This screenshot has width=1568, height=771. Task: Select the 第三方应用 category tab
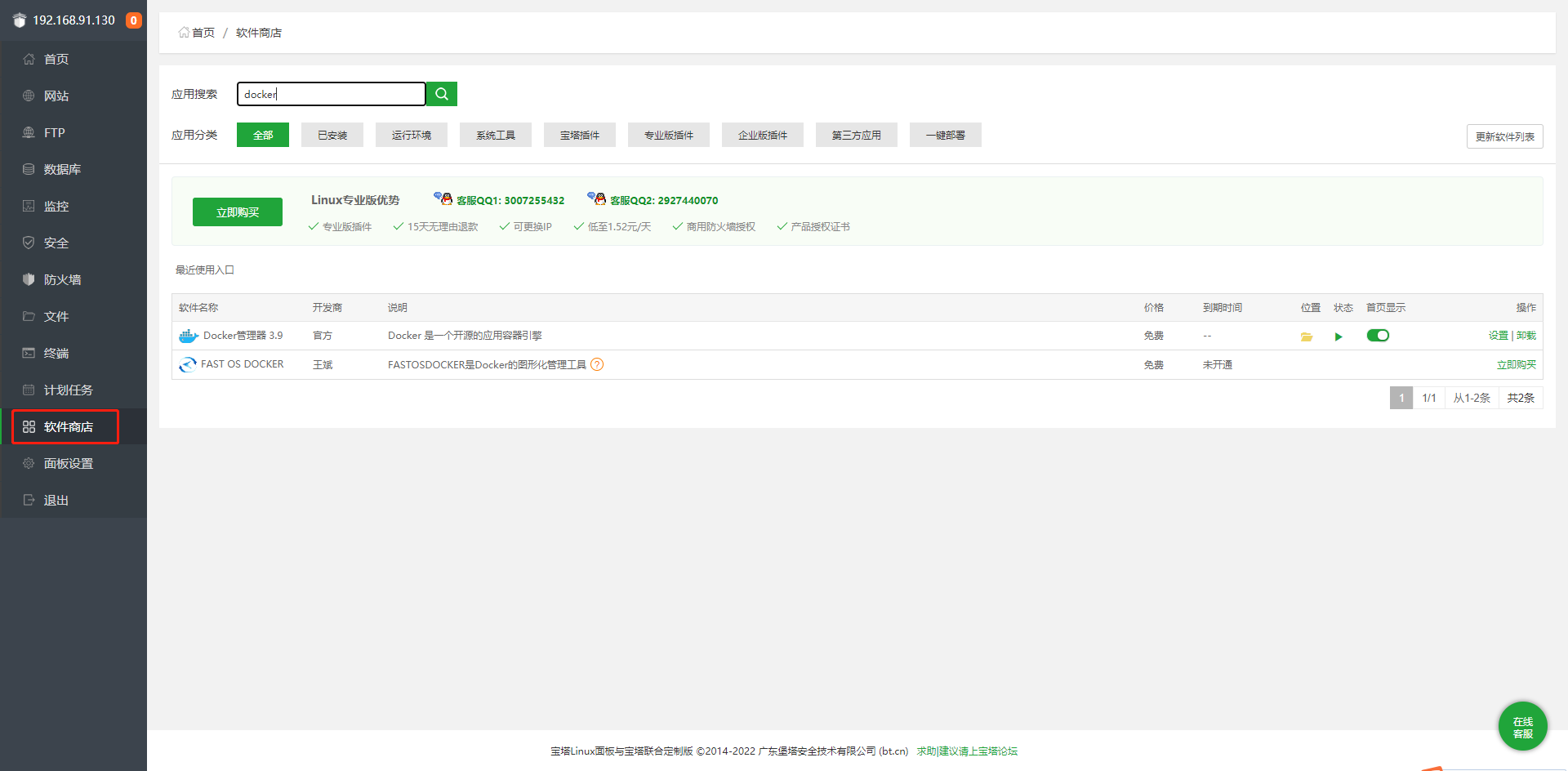(857, 135)
